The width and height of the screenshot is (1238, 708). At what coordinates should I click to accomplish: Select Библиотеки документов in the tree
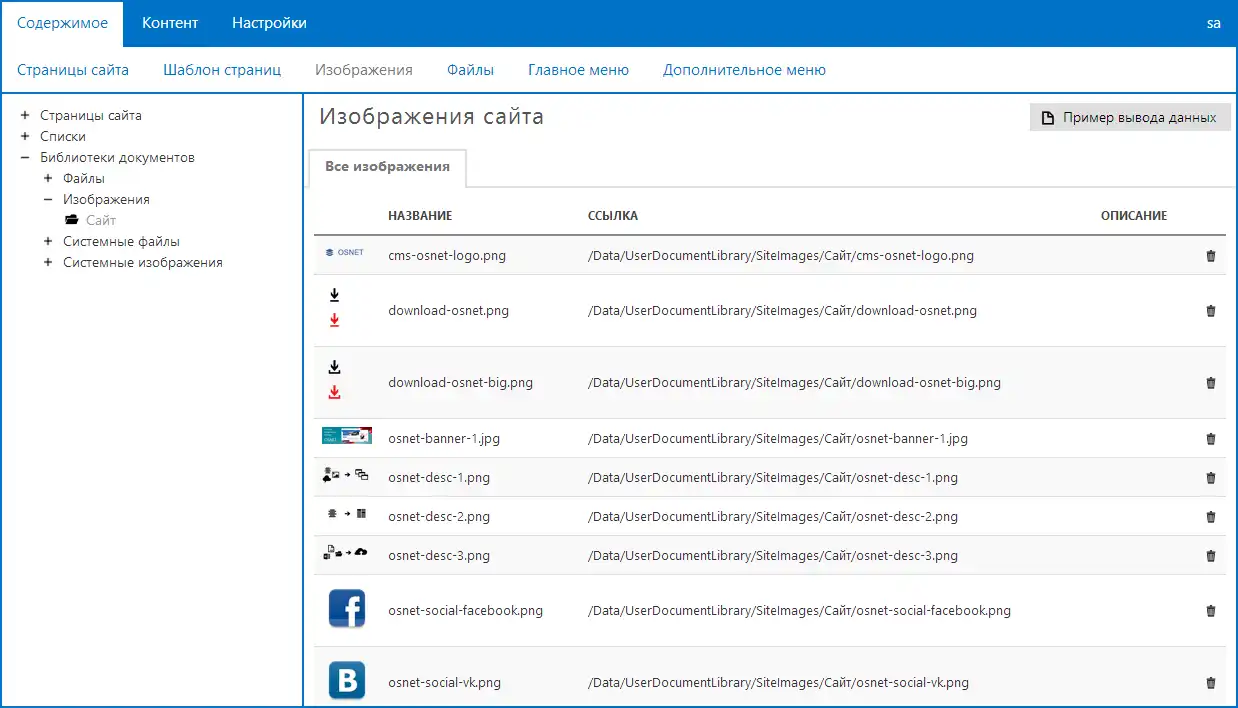[117, 157]
